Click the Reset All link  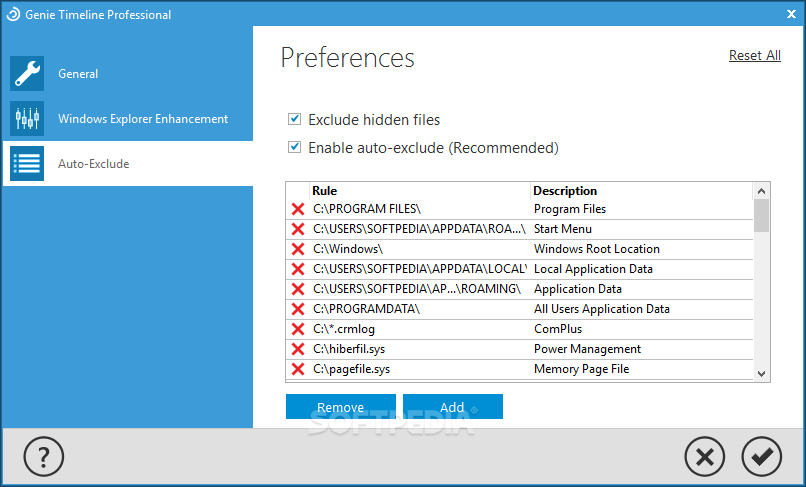(x=755, y=55)
